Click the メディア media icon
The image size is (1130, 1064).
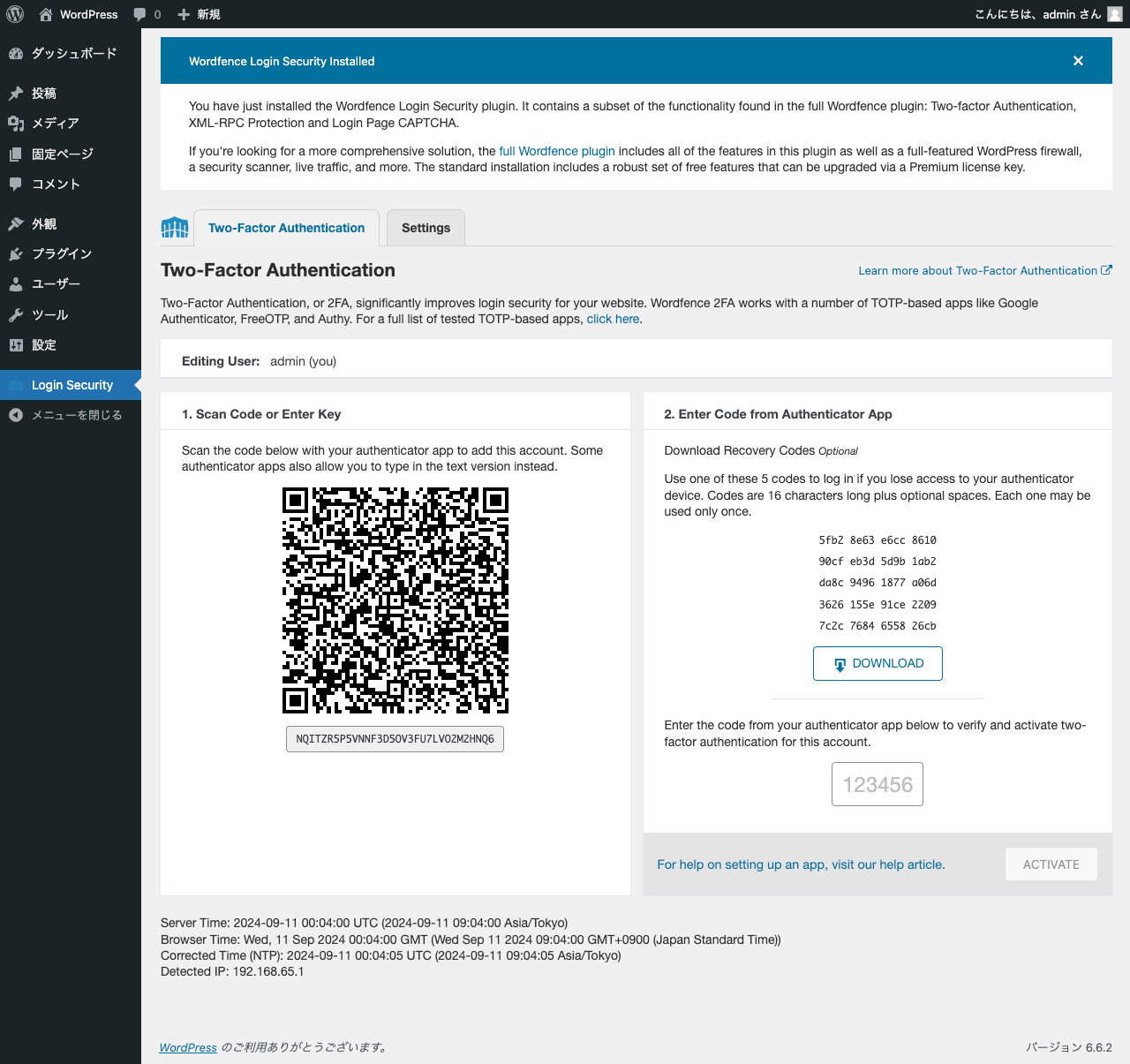16,124
